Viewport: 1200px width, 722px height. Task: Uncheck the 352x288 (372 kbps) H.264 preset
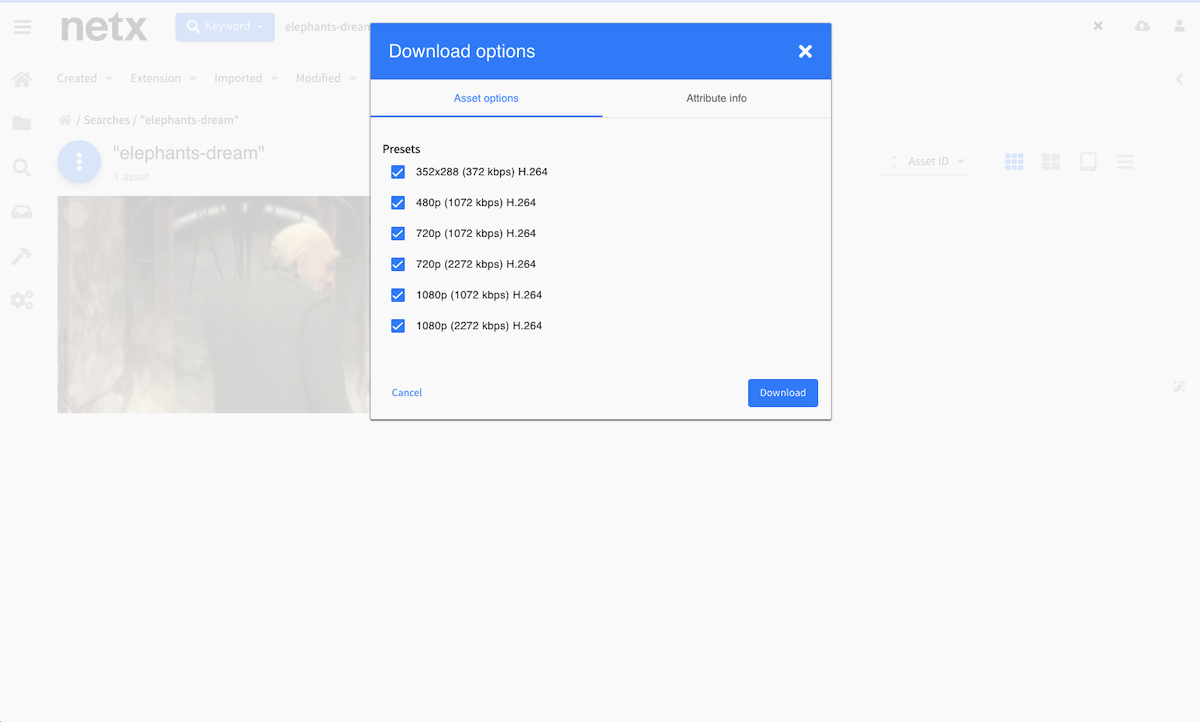click(x=398, y=172)
